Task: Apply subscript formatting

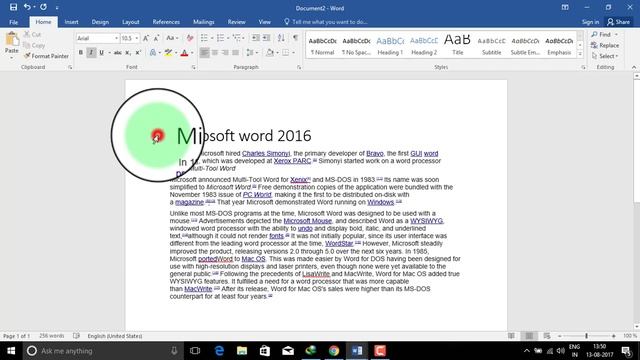Action: [x=128, y=53]
